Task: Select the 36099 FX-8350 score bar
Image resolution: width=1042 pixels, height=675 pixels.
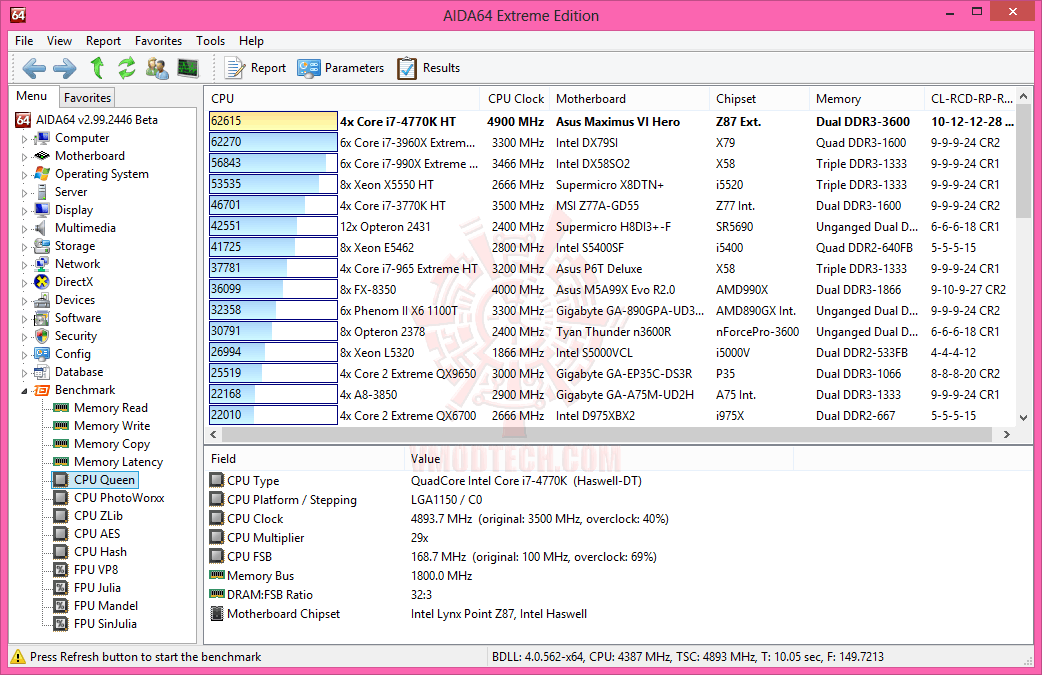Action: pyautogui.click(x=273, y=289)
